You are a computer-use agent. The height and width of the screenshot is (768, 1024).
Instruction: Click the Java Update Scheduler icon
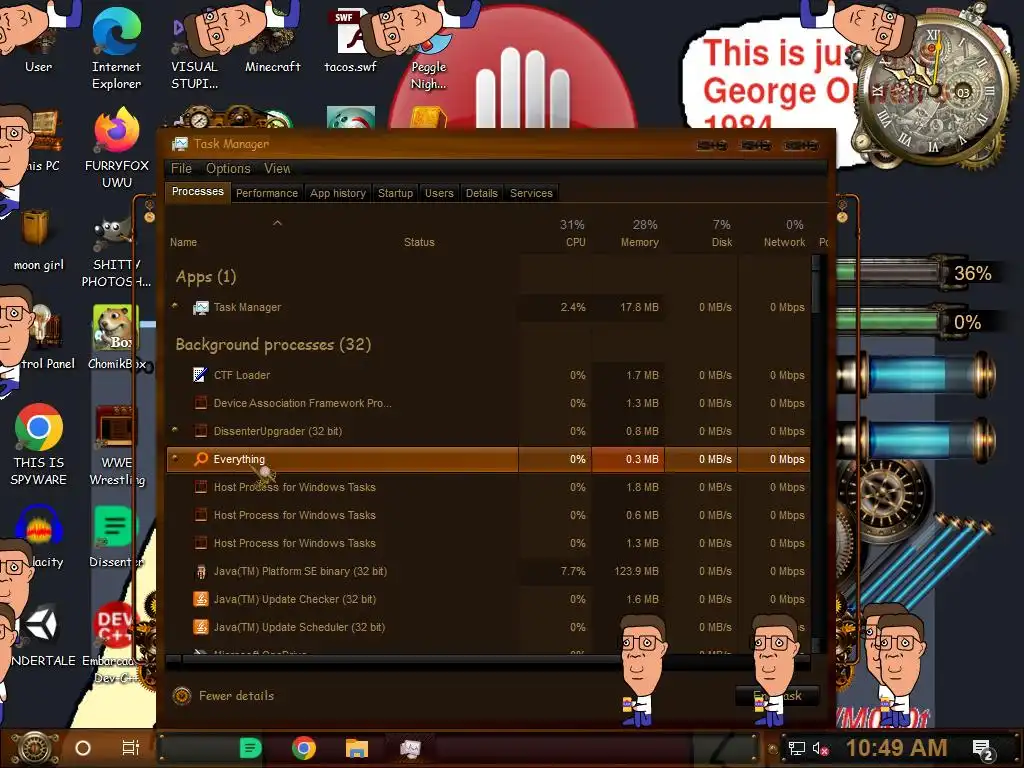200,627
